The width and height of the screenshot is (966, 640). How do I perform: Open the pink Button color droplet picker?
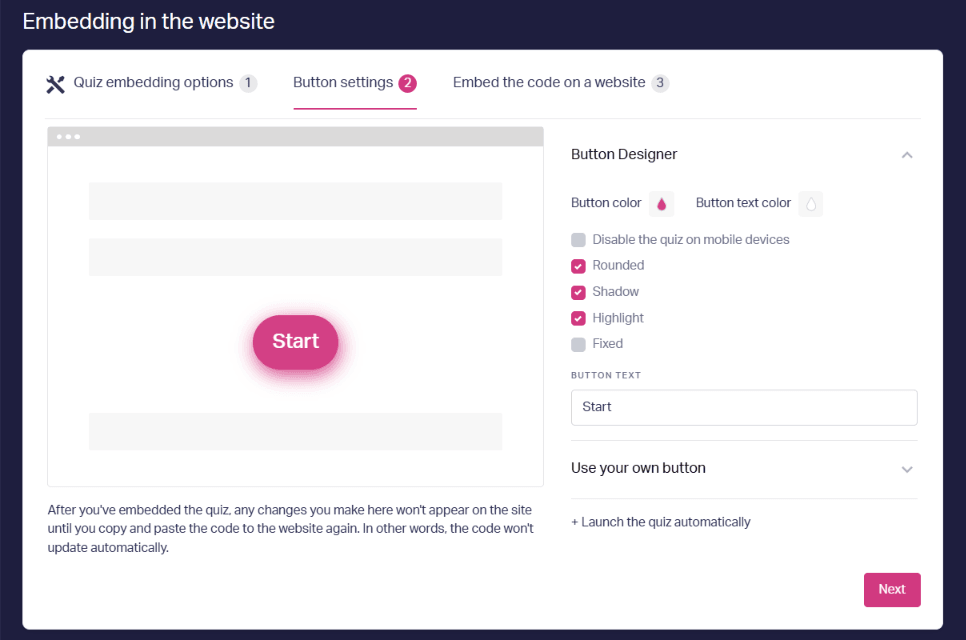661,204
